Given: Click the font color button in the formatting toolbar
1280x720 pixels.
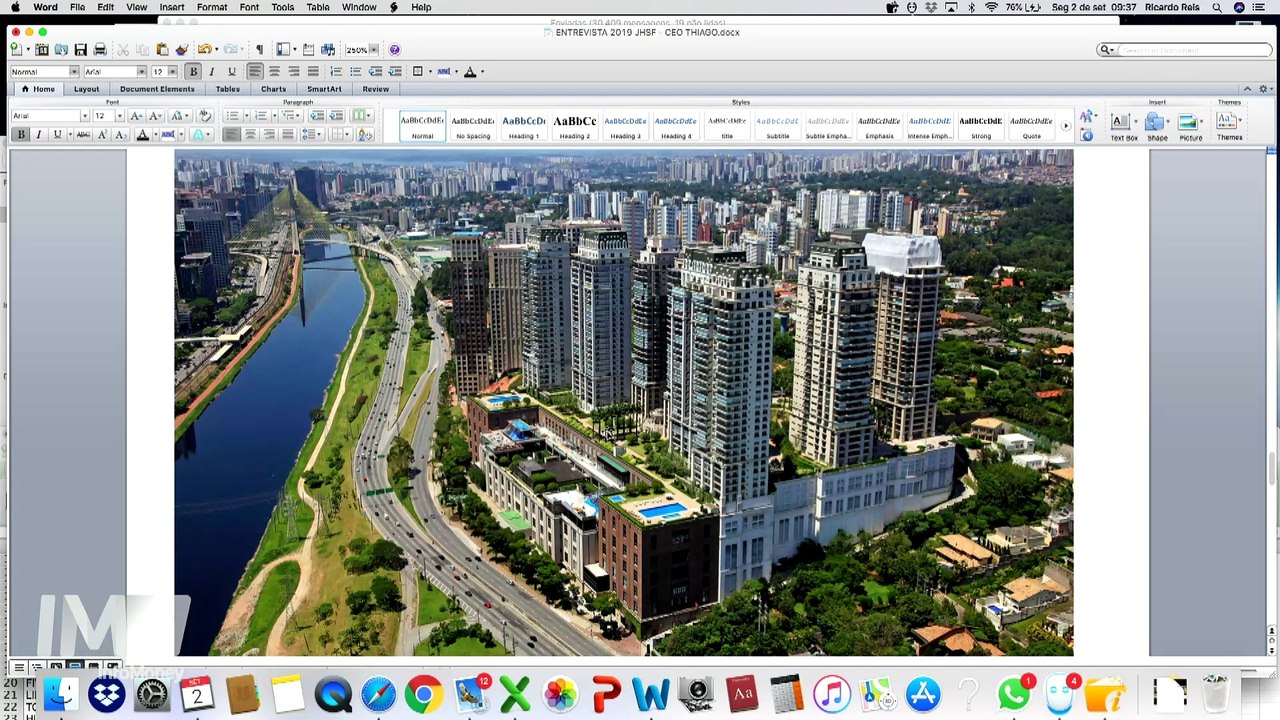Looking at the screenshot, I should click(470, 72).
